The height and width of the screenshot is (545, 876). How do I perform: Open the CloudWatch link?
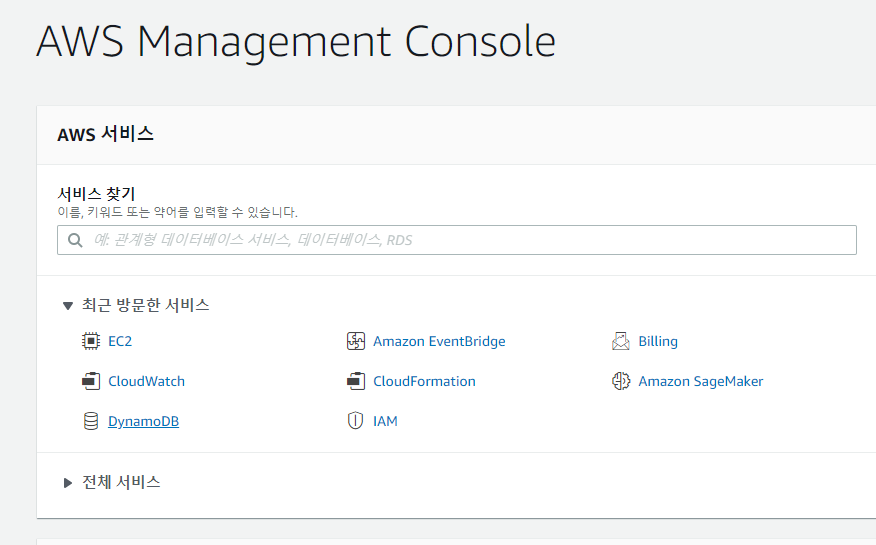pos(146,381)
